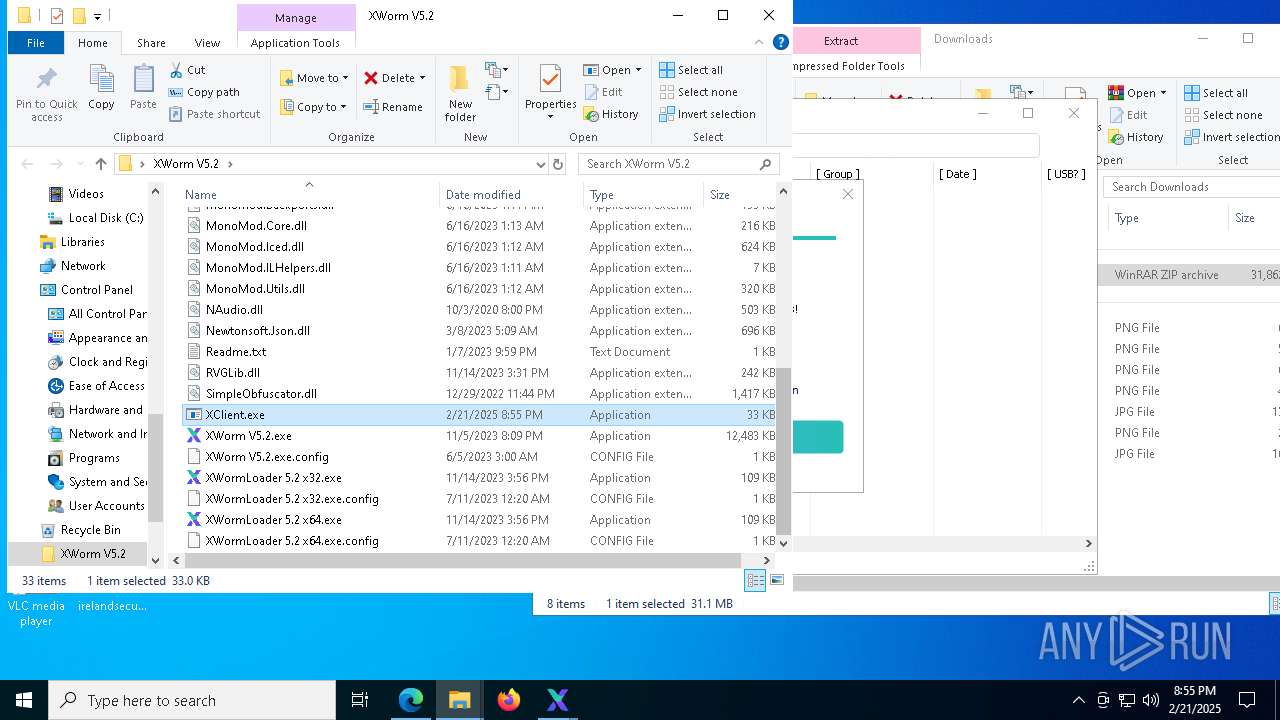Click the Cut scissors command
The width and height of the screenshot is (1280, 720).
click(x=187, y=70)
